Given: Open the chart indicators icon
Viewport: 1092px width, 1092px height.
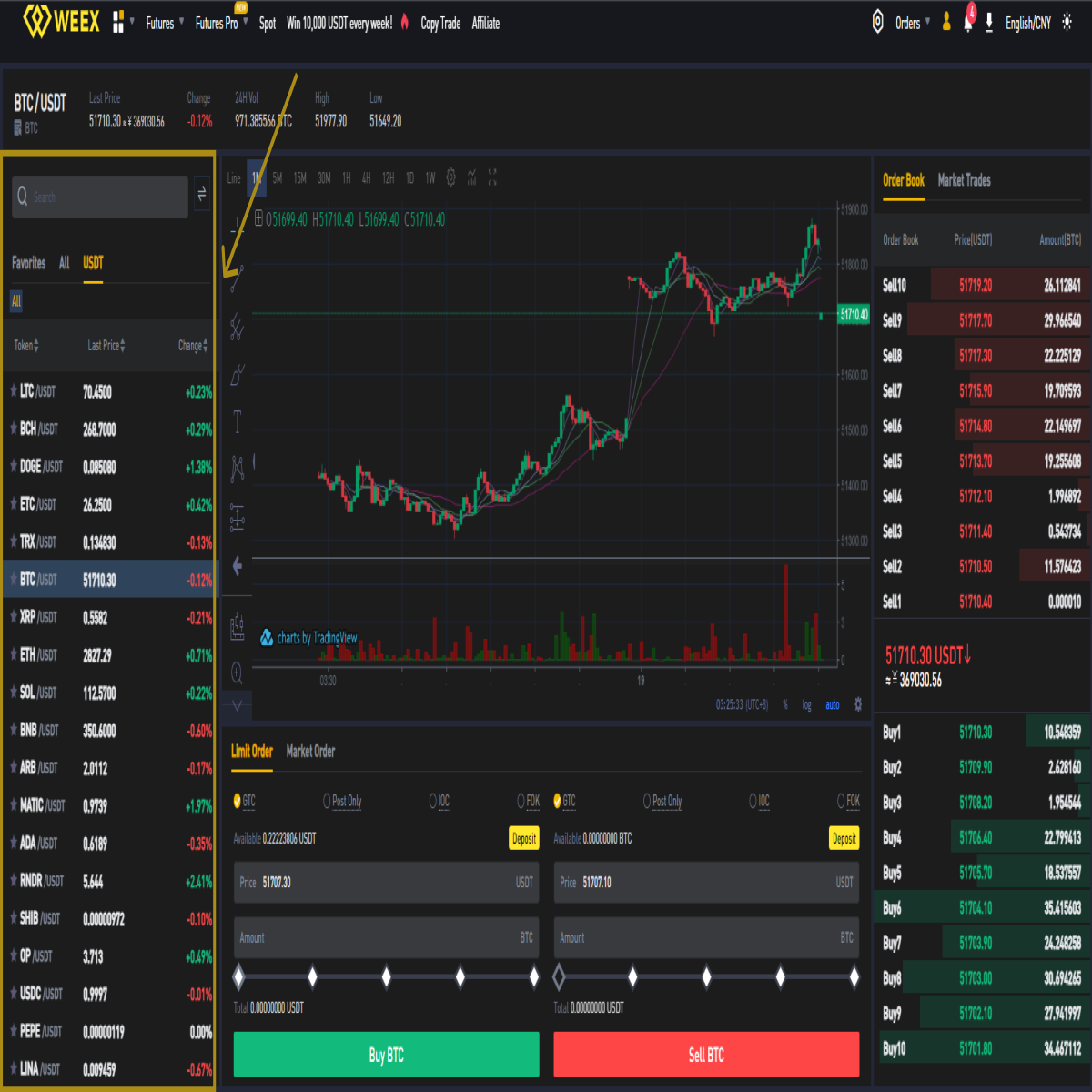Looking at the screenshot, I should [471, 177].
